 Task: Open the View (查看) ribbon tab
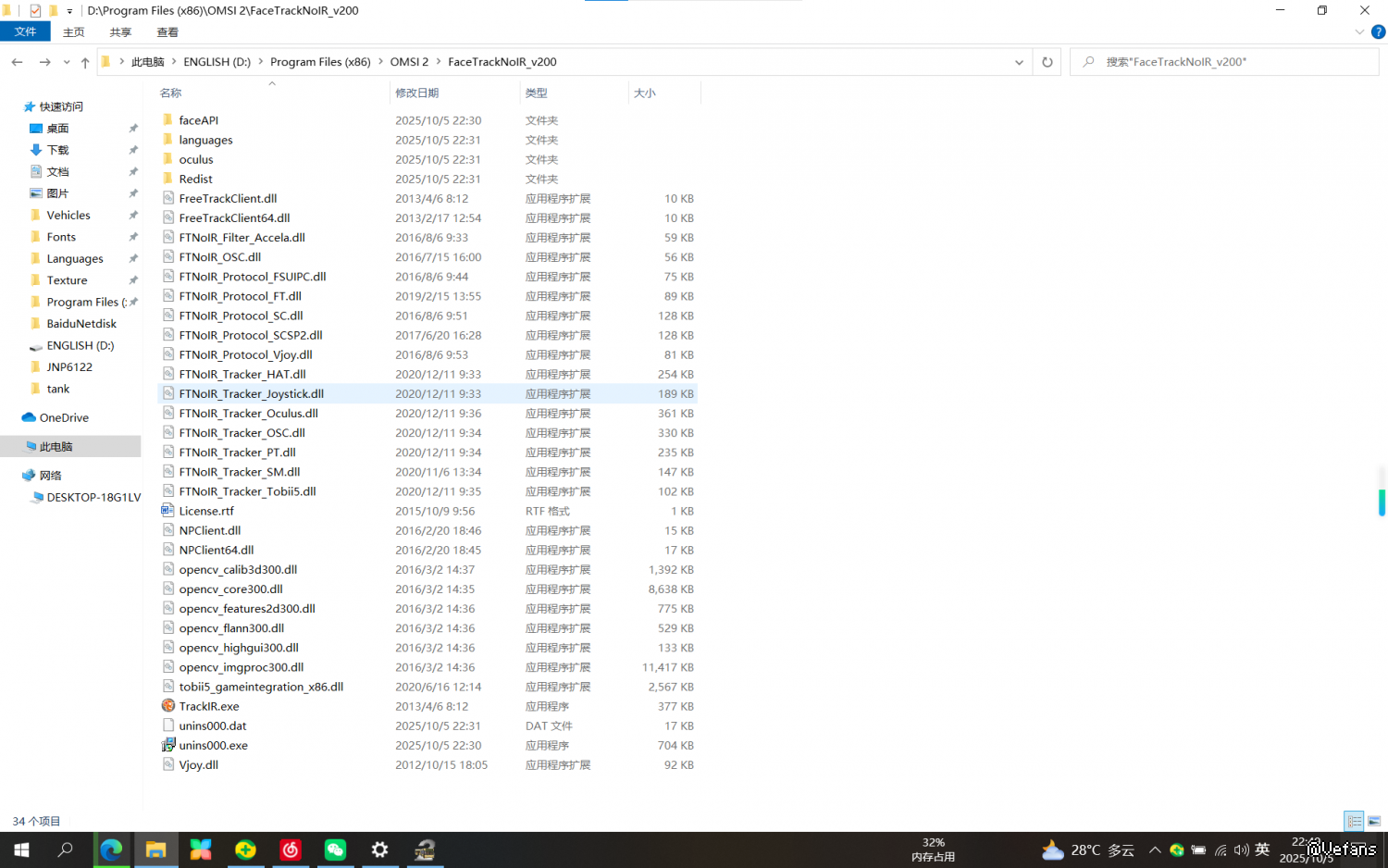tap(167, 32)
